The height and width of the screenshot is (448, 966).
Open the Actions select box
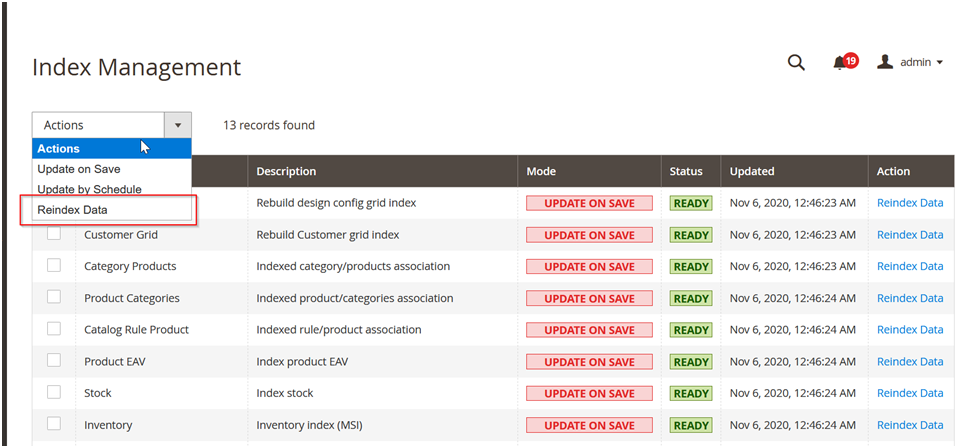point(112,125)
